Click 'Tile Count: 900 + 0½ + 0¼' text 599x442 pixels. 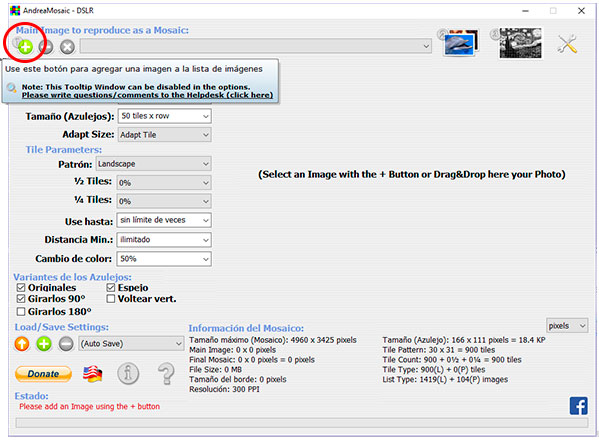click(x=452, y=359)
